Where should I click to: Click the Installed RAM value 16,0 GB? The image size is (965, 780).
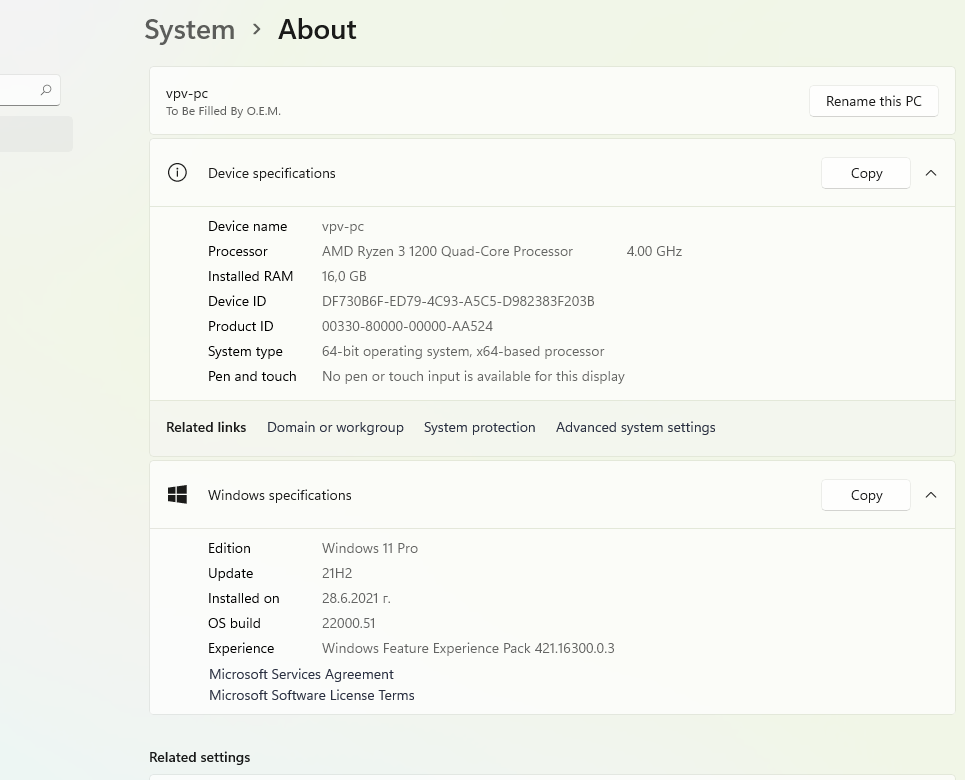(344, 276)
